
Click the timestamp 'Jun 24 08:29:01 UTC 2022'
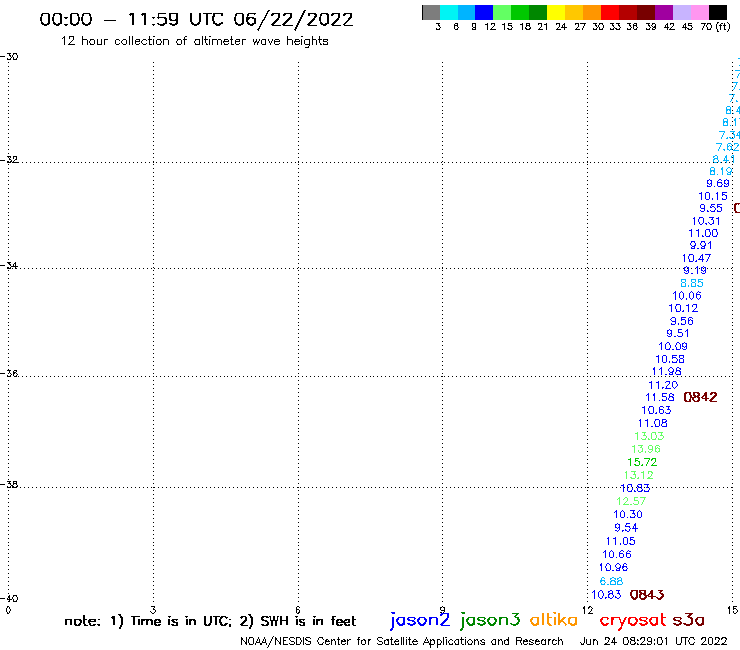click(653, 641)
